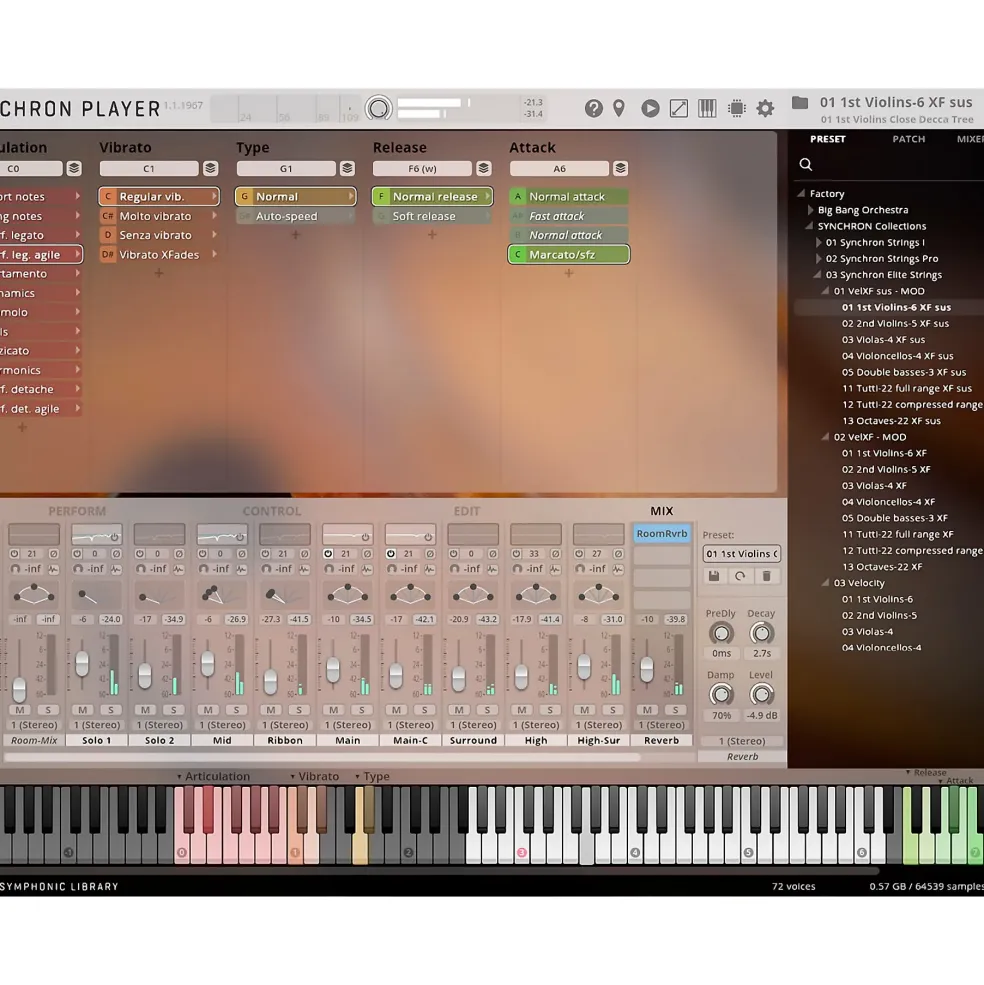The image size is (984, 985).
Task: Collapse 02 VelXF - MOD group
Action: pyautogui.click(x=826, y=437)
